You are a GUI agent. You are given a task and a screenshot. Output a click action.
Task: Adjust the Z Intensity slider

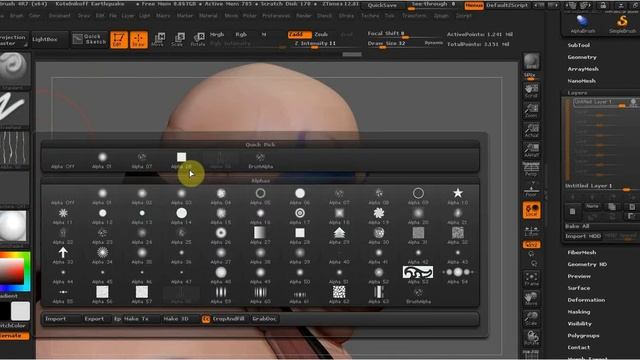click(x=315, y=44)
